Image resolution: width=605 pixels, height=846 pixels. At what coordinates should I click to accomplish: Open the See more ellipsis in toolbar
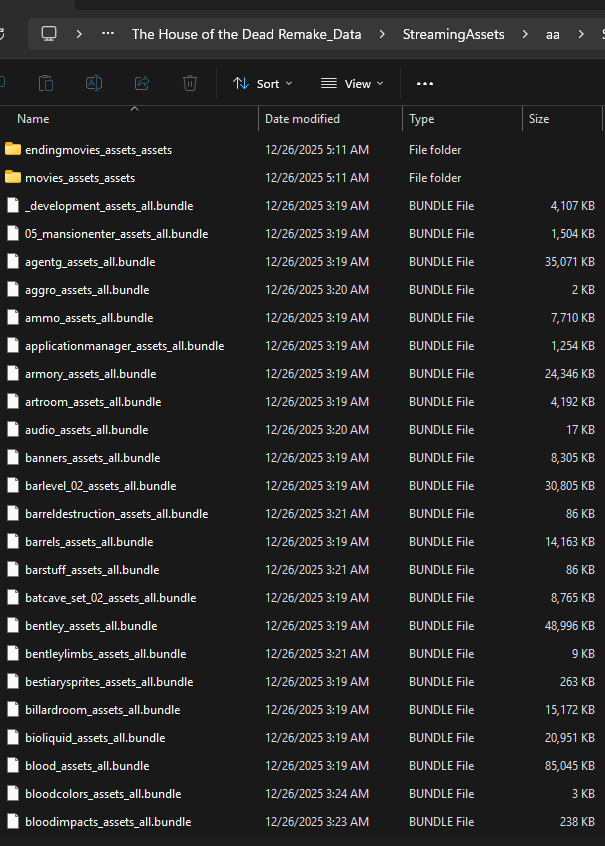point(425,84)
